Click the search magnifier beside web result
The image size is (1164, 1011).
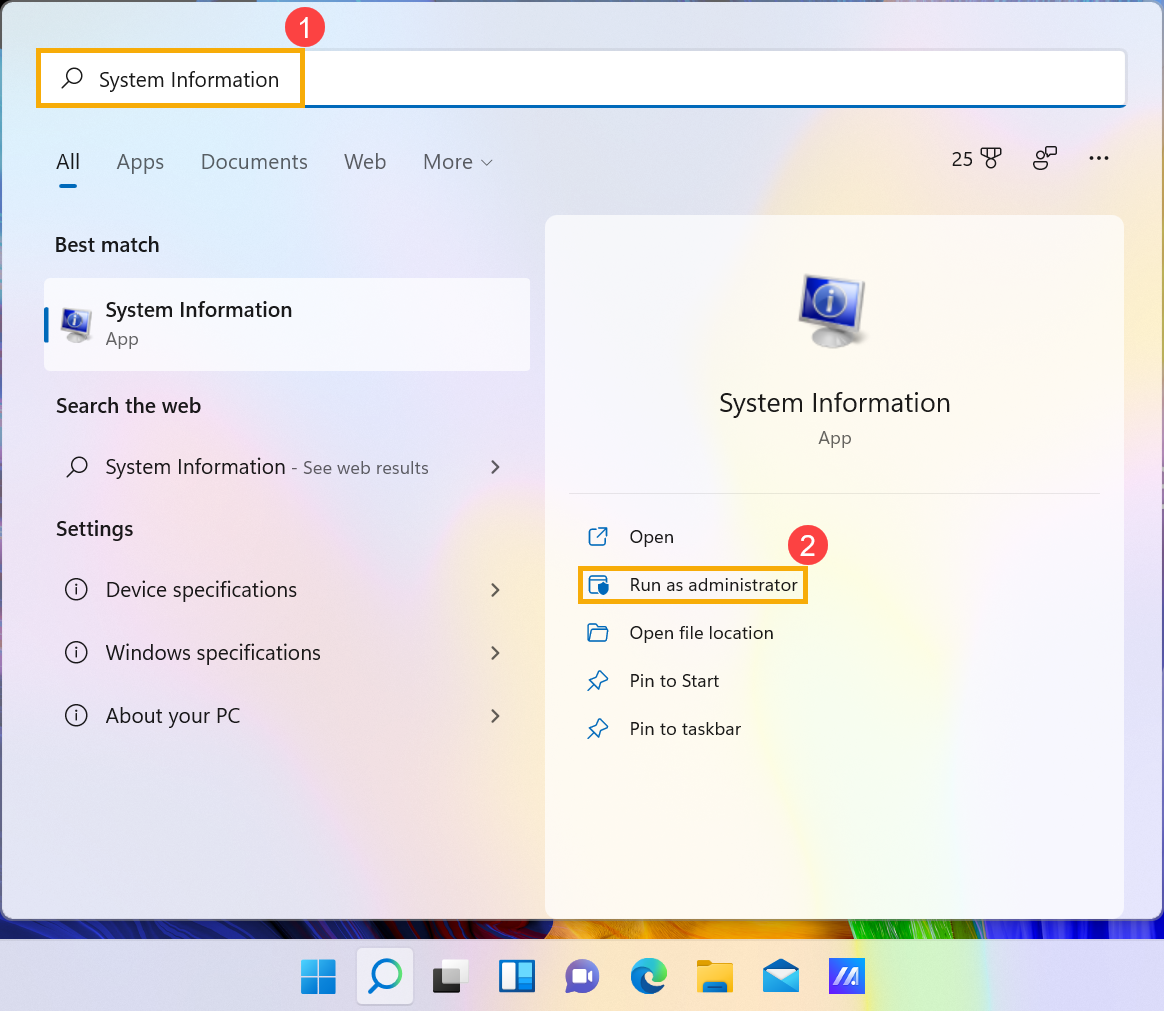[77, 467]
